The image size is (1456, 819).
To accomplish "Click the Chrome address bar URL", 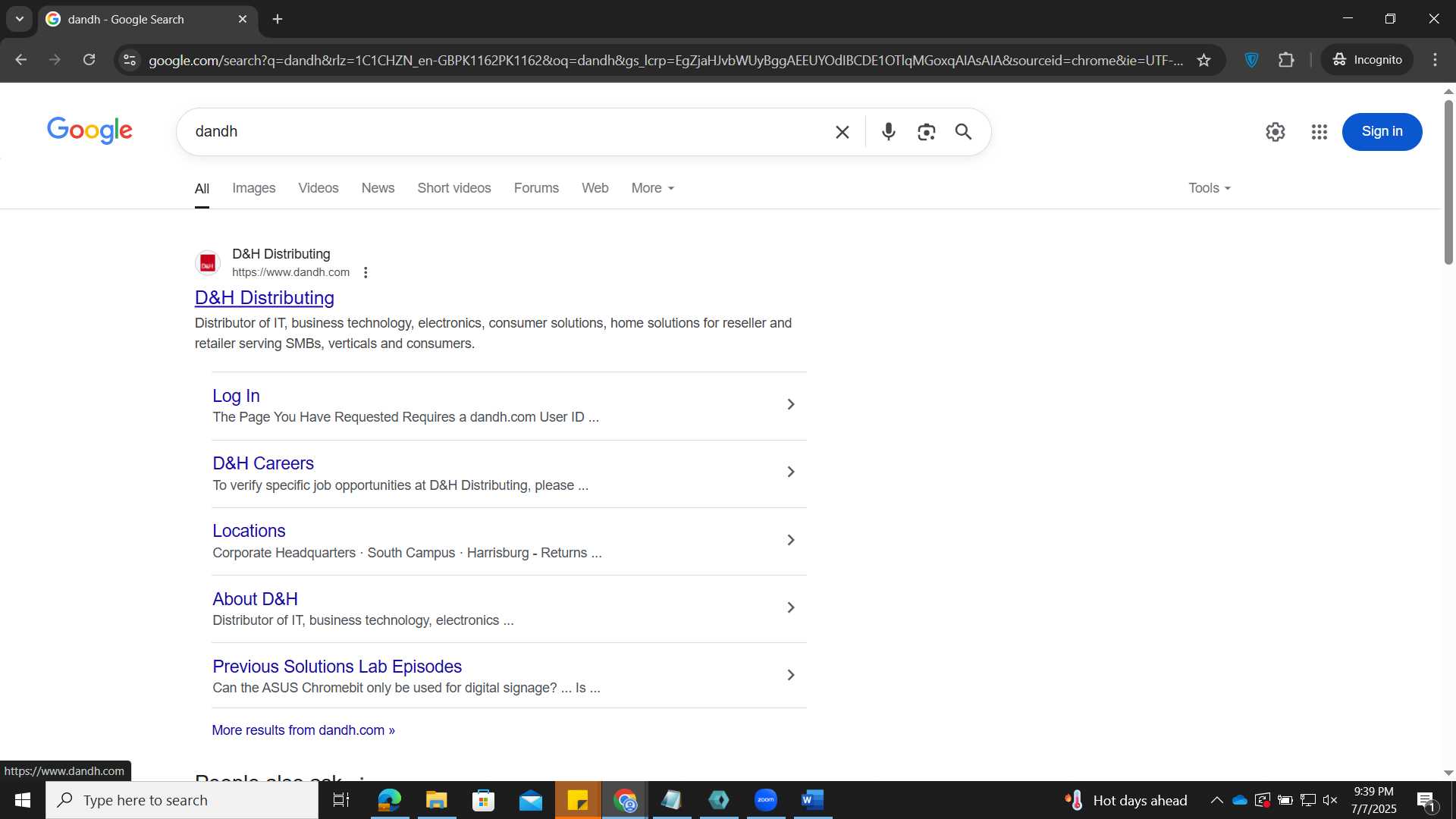I will pyautogui.click(x=665, y=60).
